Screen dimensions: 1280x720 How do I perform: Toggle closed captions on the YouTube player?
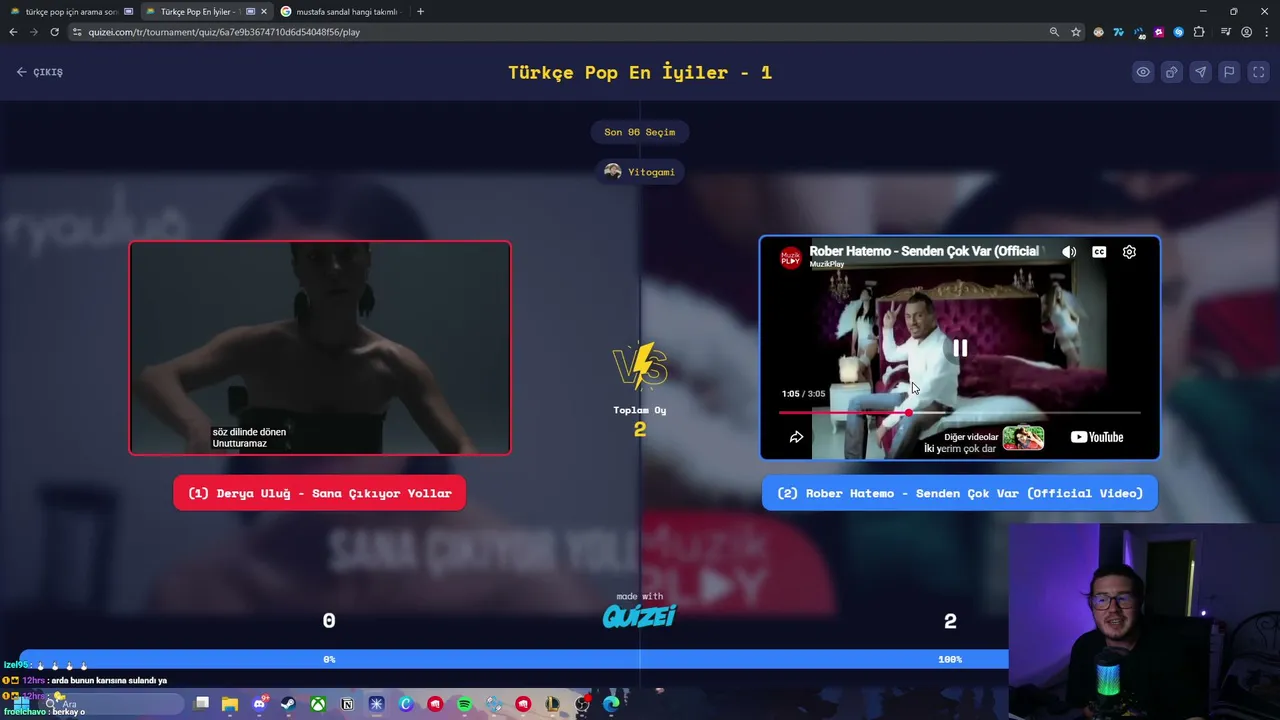coord(1099,252)
